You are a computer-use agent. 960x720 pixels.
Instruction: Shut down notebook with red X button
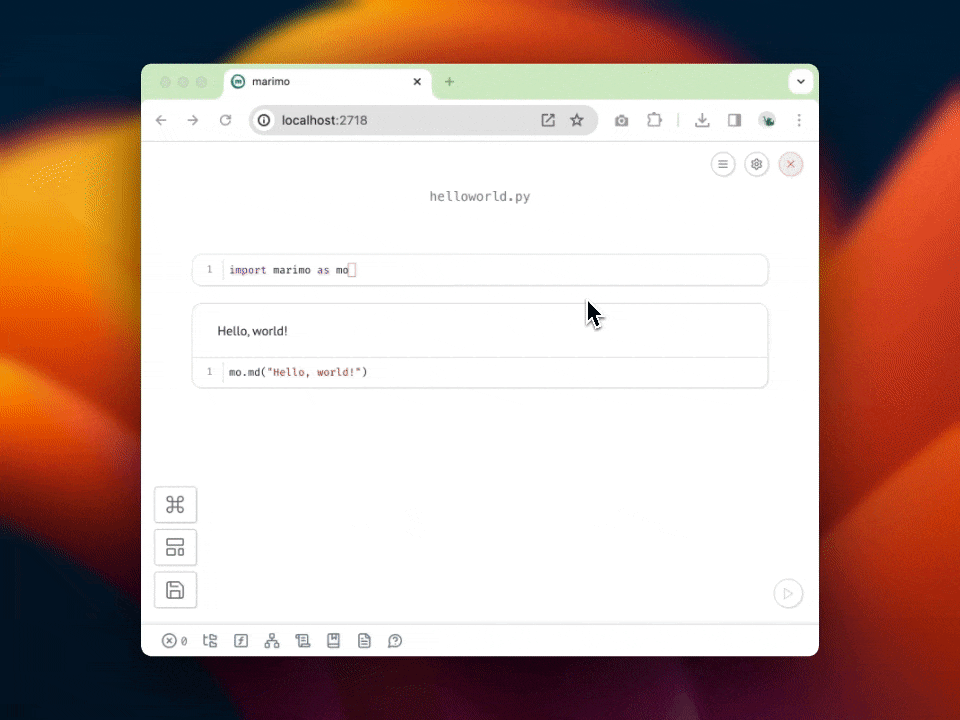coord(791,164)
